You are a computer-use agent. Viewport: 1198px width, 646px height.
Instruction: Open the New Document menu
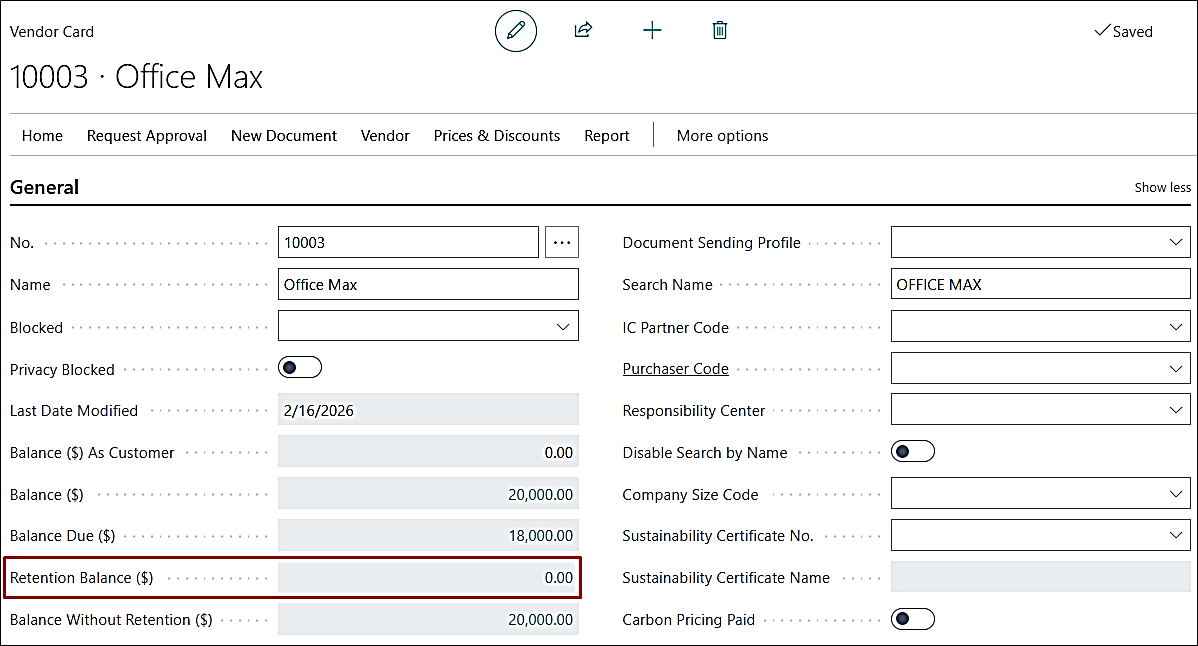pos(284,136)
